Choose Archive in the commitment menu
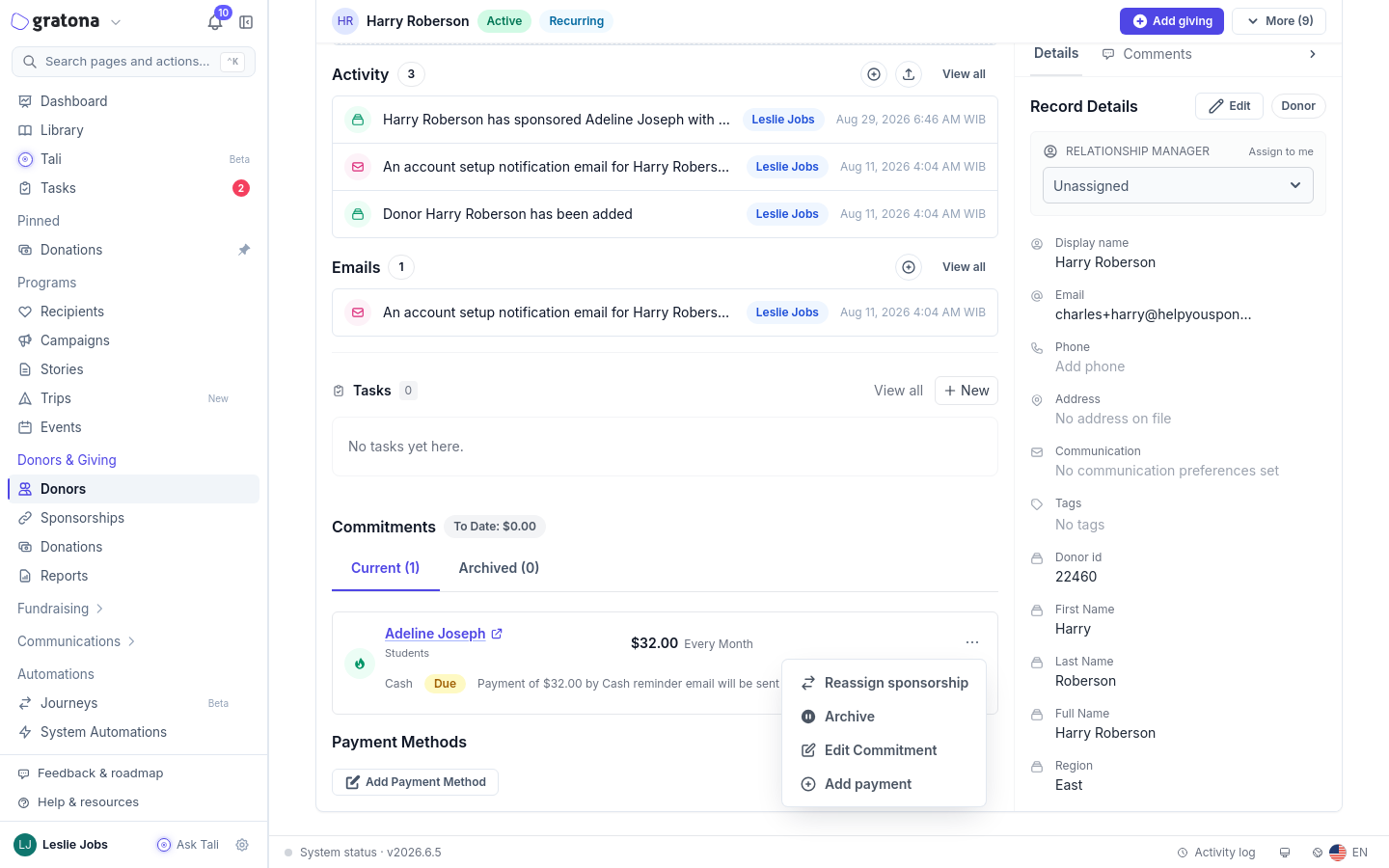This screenshot has width=1389, height=868. click(x=884, y=717)
